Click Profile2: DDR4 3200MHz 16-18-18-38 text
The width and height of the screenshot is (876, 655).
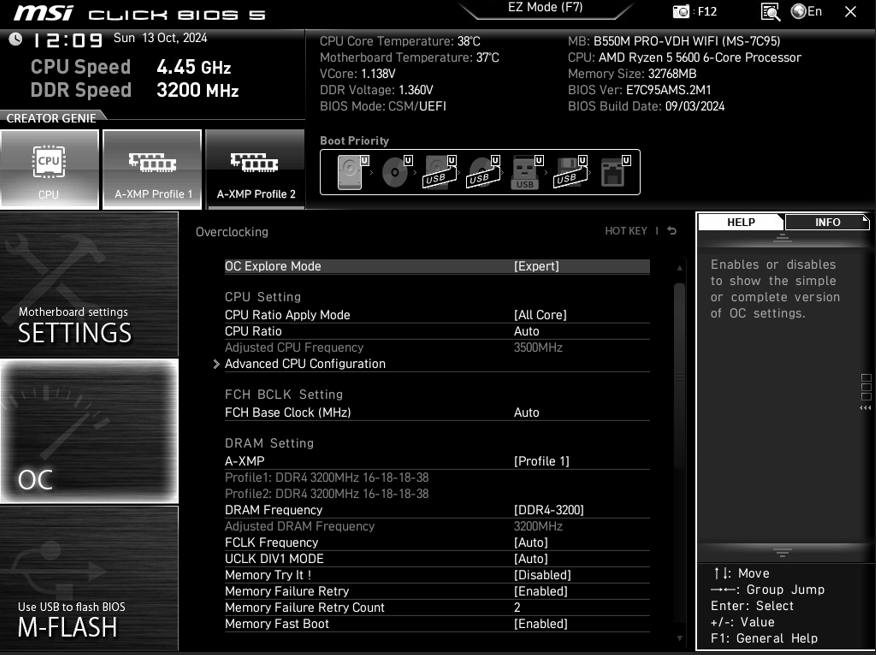(327, 494)
